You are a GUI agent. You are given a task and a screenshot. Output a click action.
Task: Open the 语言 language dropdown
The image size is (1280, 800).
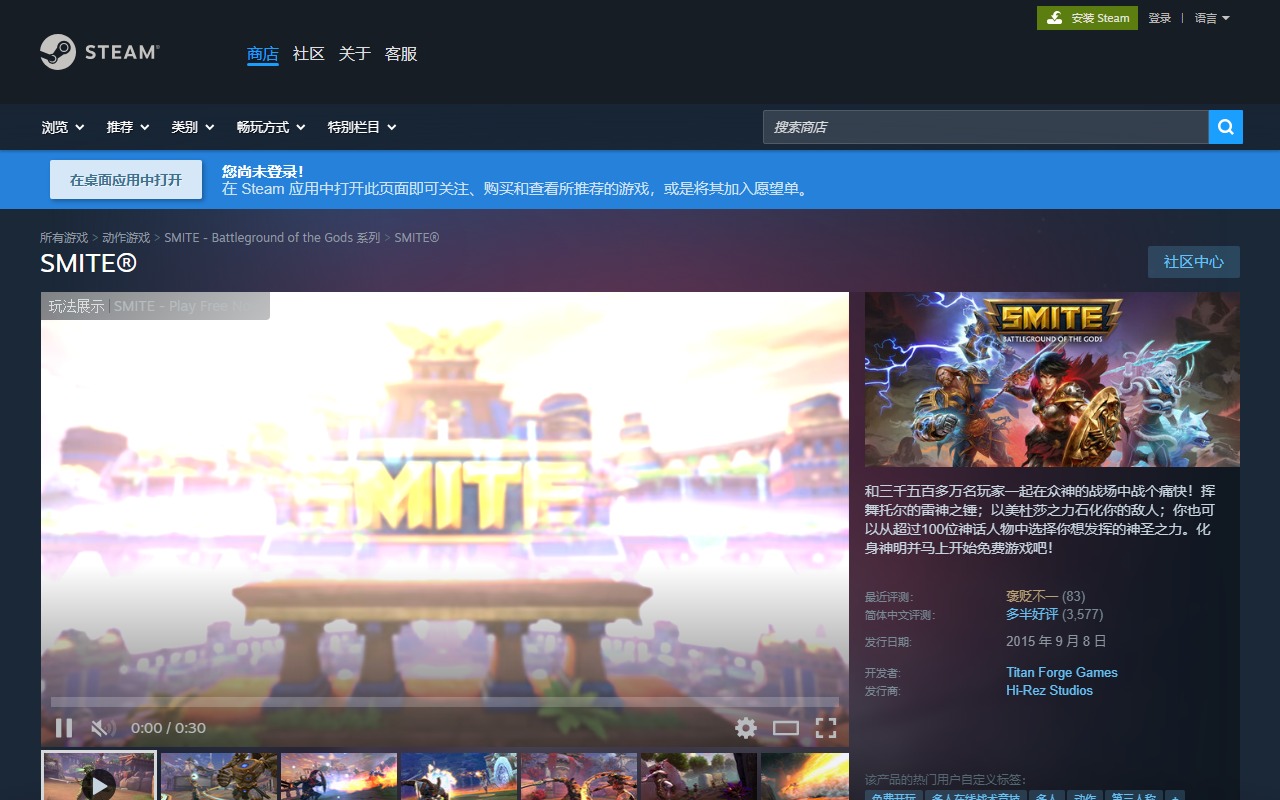1212,18
